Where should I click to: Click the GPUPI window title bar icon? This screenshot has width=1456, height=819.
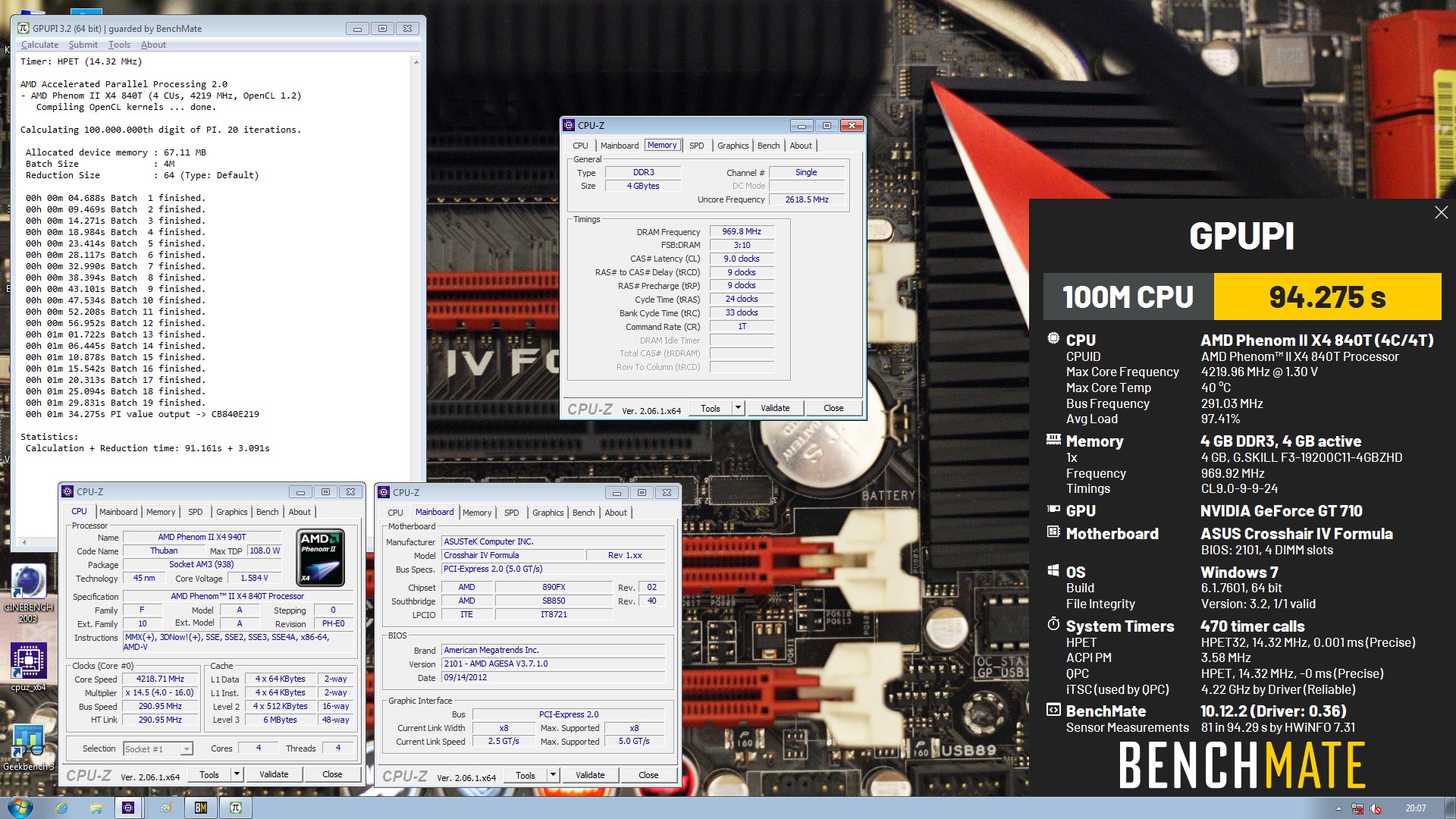(24, 28)
